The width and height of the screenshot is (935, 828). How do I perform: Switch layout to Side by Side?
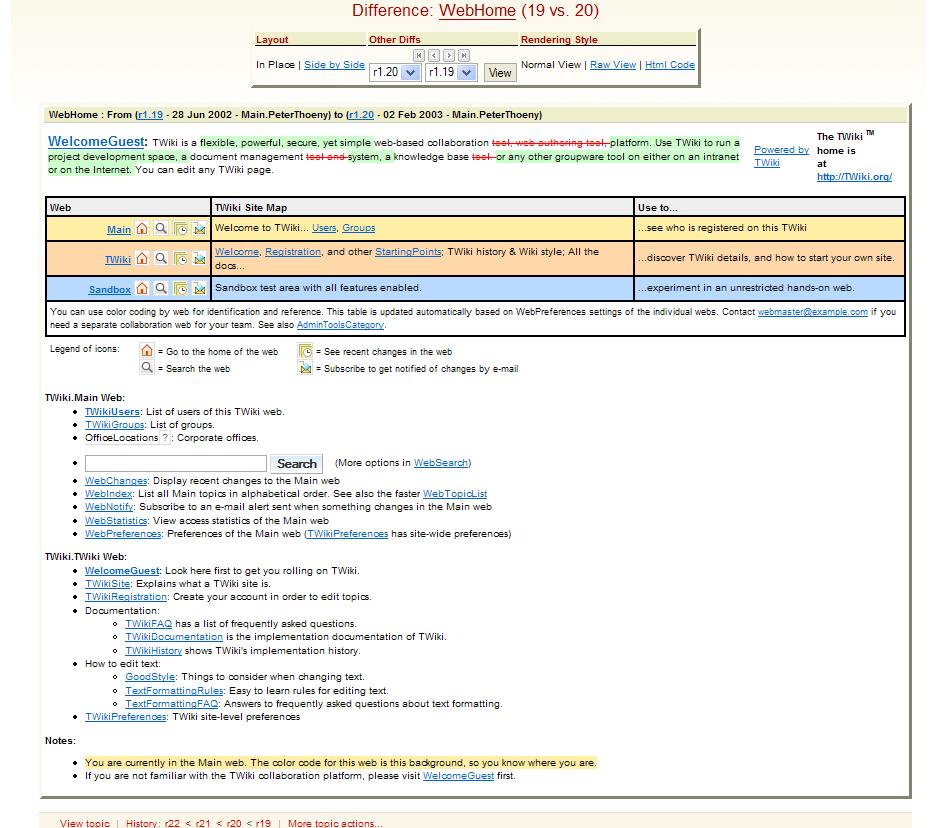334,65
